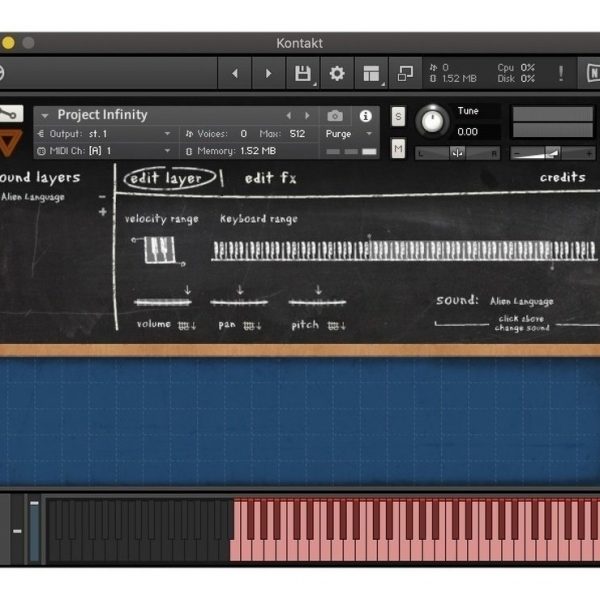Click the velocity range piano icon
The height and width of the screenshot is (600, 600).
point(160,250)
